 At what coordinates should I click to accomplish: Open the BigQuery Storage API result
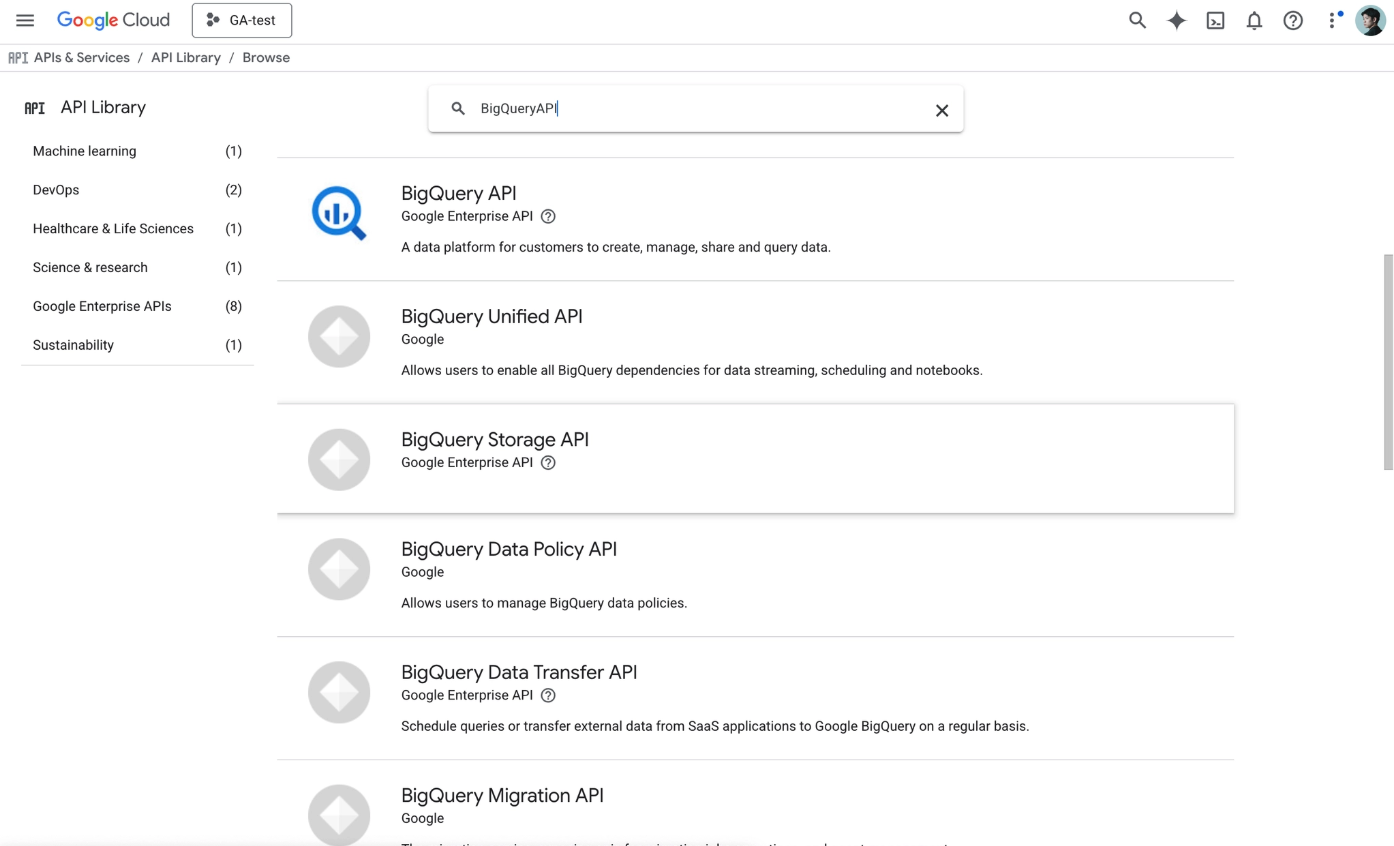tap(755, 459)
